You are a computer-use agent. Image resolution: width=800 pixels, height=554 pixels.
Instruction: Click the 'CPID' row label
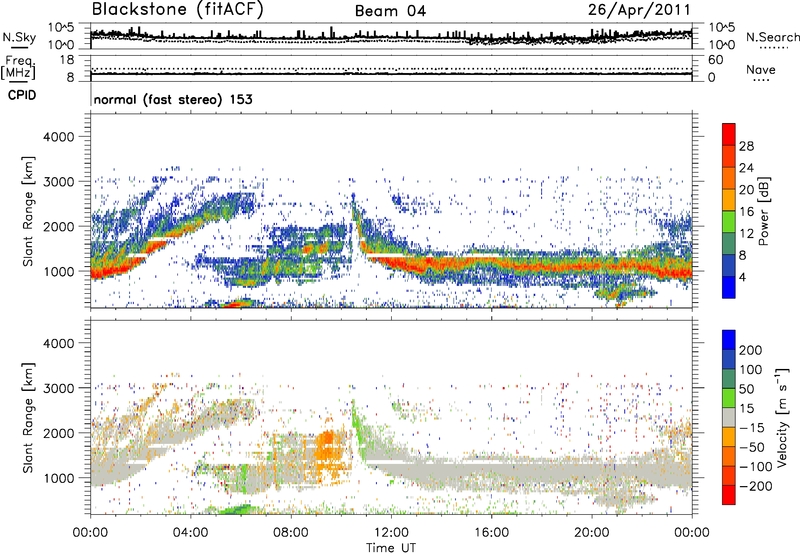pyautogui.click(x=22, y=95)
